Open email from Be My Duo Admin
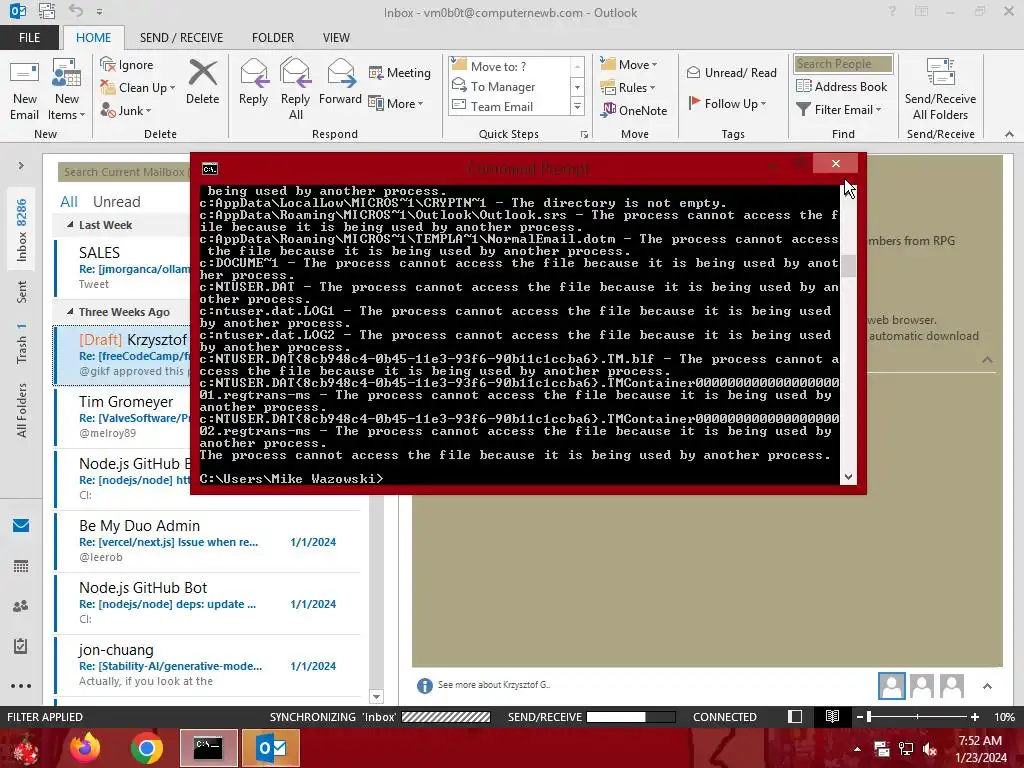 coord(208,541)
